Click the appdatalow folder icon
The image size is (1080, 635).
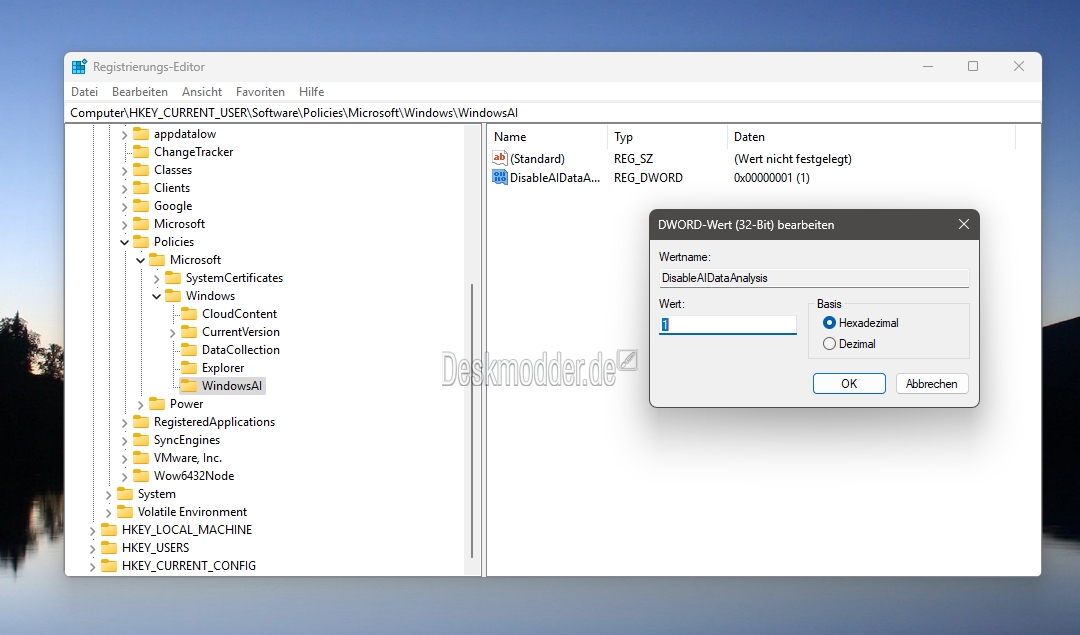pyautogui.click(x=141, y=134)
